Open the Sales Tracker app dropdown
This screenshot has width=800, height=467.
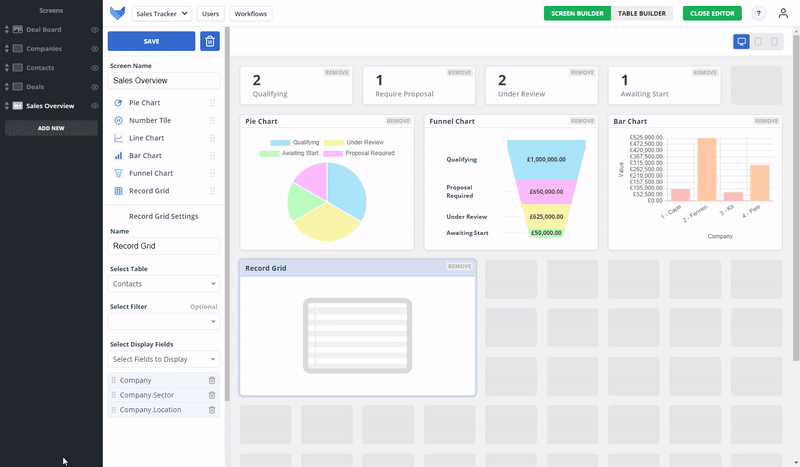tap(162, 14)
